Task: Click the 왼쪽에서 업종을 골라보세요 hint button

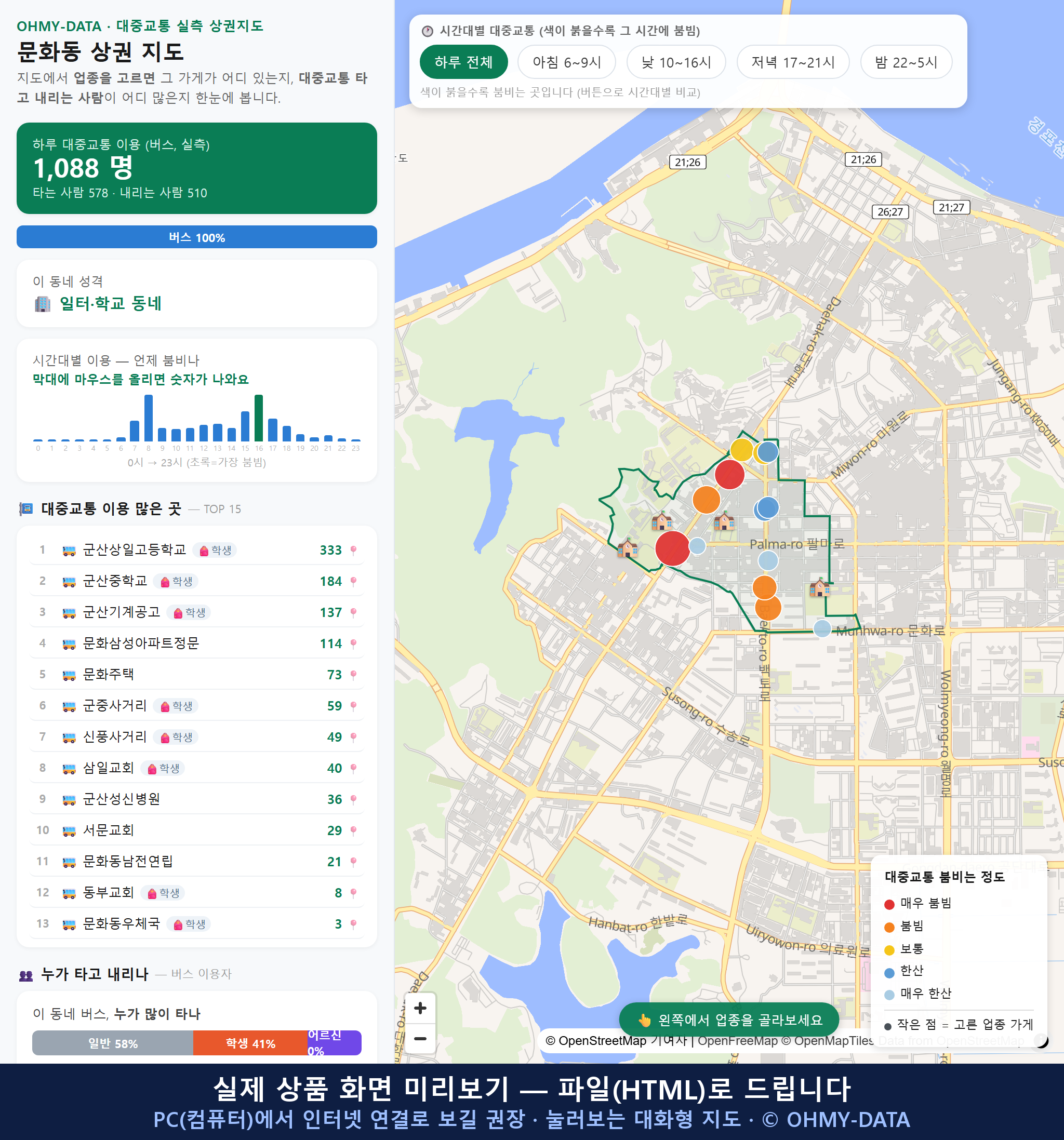Action: (x=729, y=1020)
